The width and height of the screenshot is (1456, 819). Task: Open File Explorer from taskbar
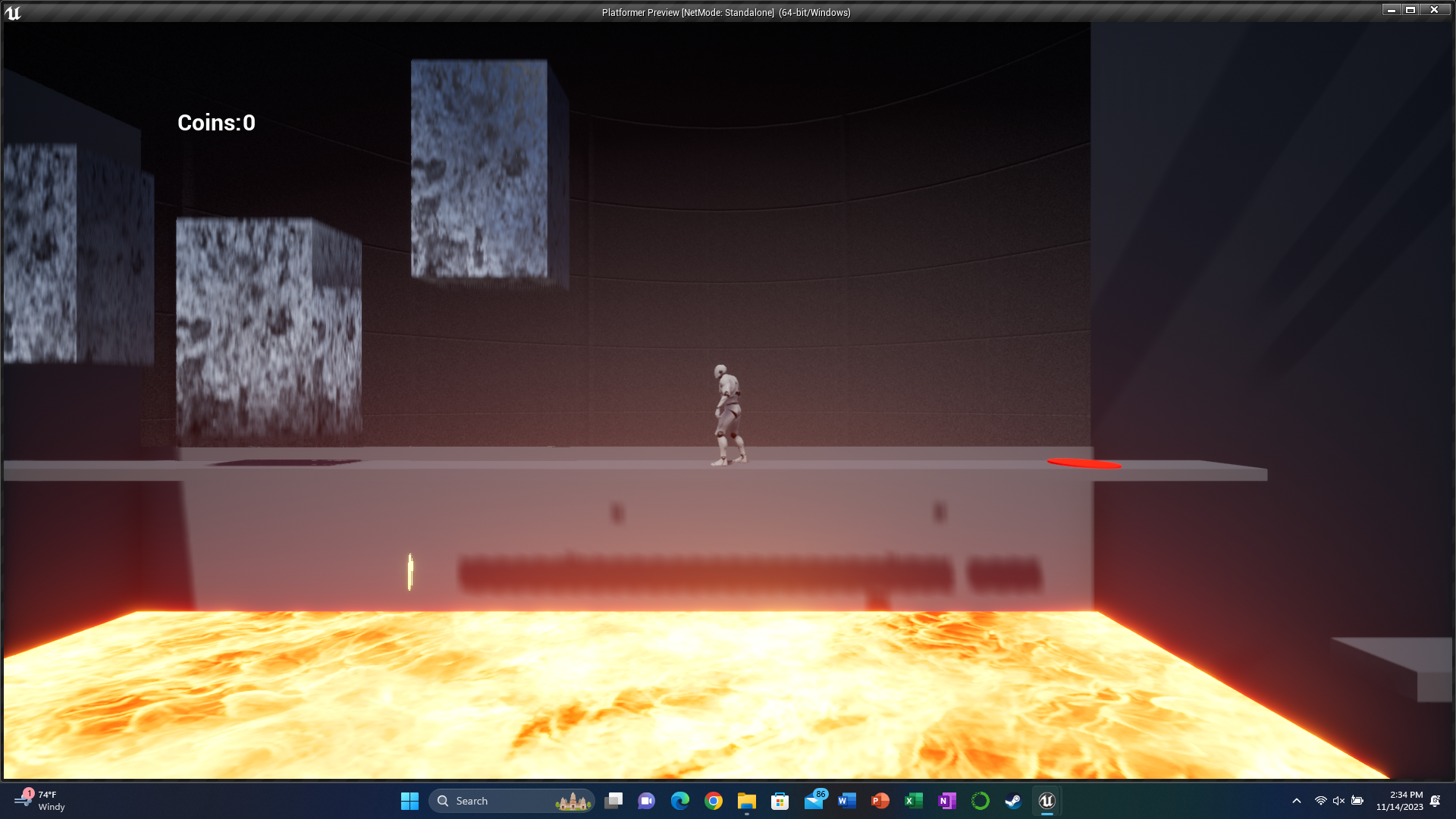[x=747, y=801]
